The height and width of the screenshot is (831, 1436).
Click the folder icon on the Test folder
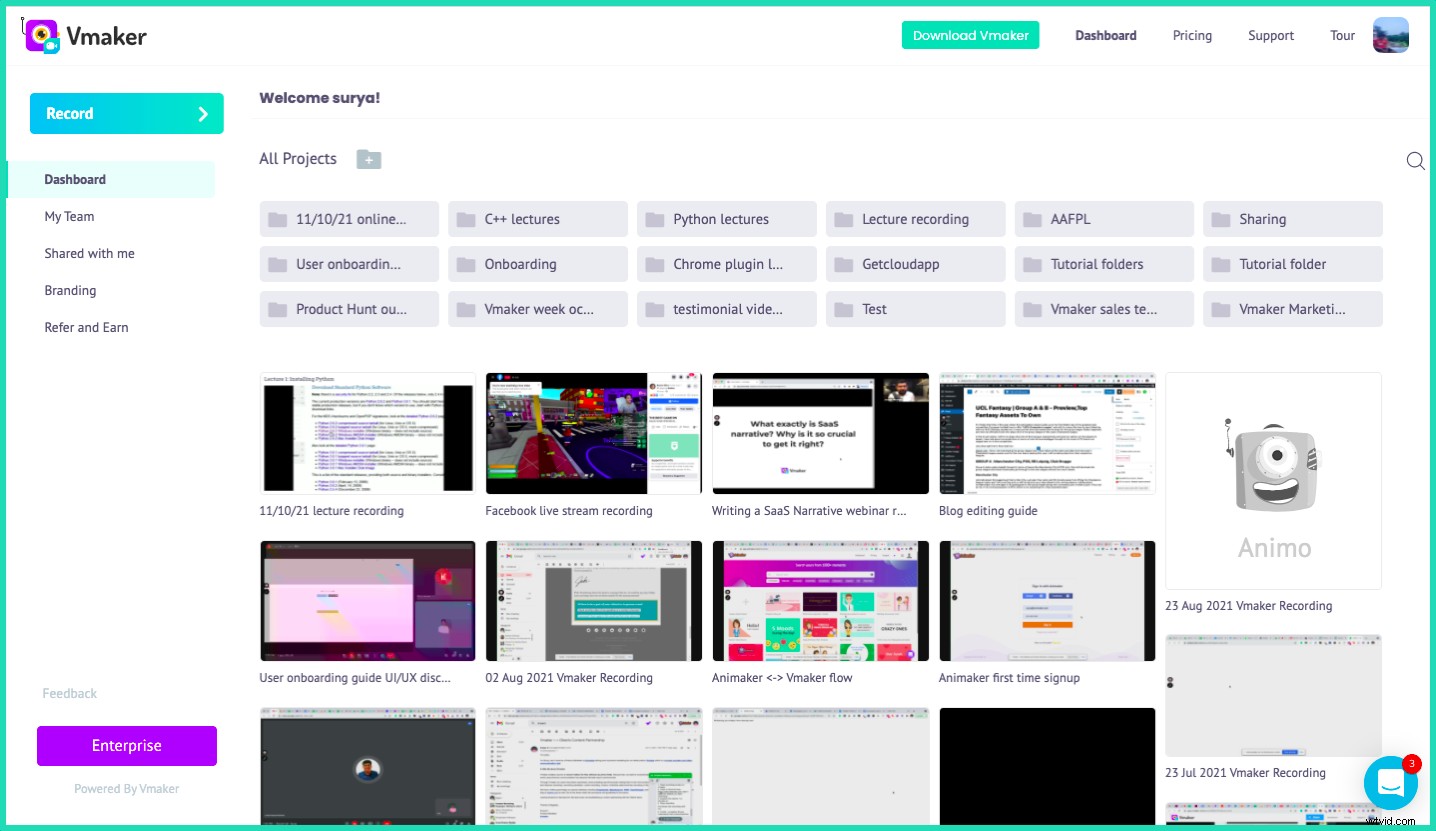coord(843,308)
